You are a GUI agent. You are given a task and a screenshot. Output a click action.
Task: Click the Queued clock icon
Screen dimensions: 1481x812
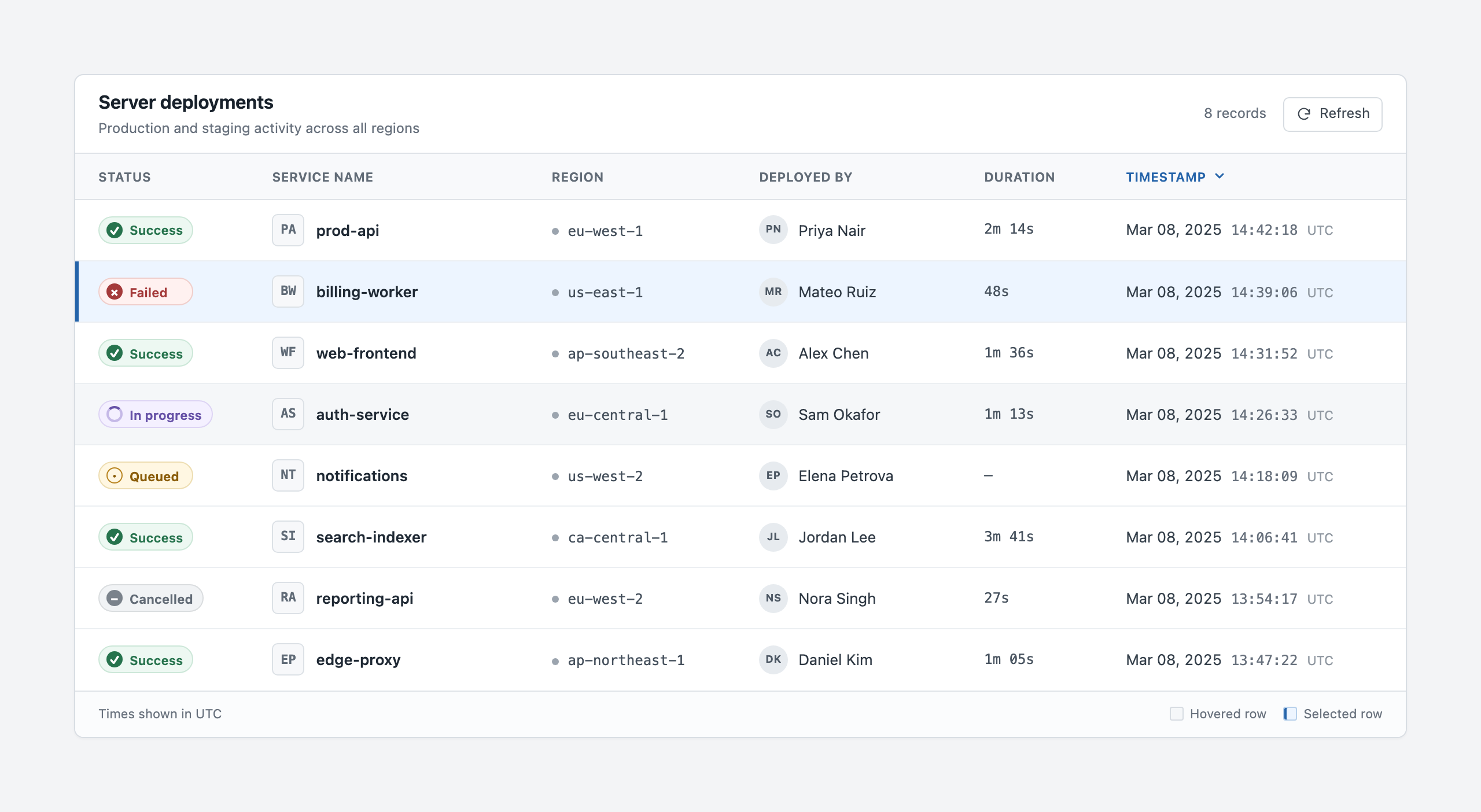(115, 476)
